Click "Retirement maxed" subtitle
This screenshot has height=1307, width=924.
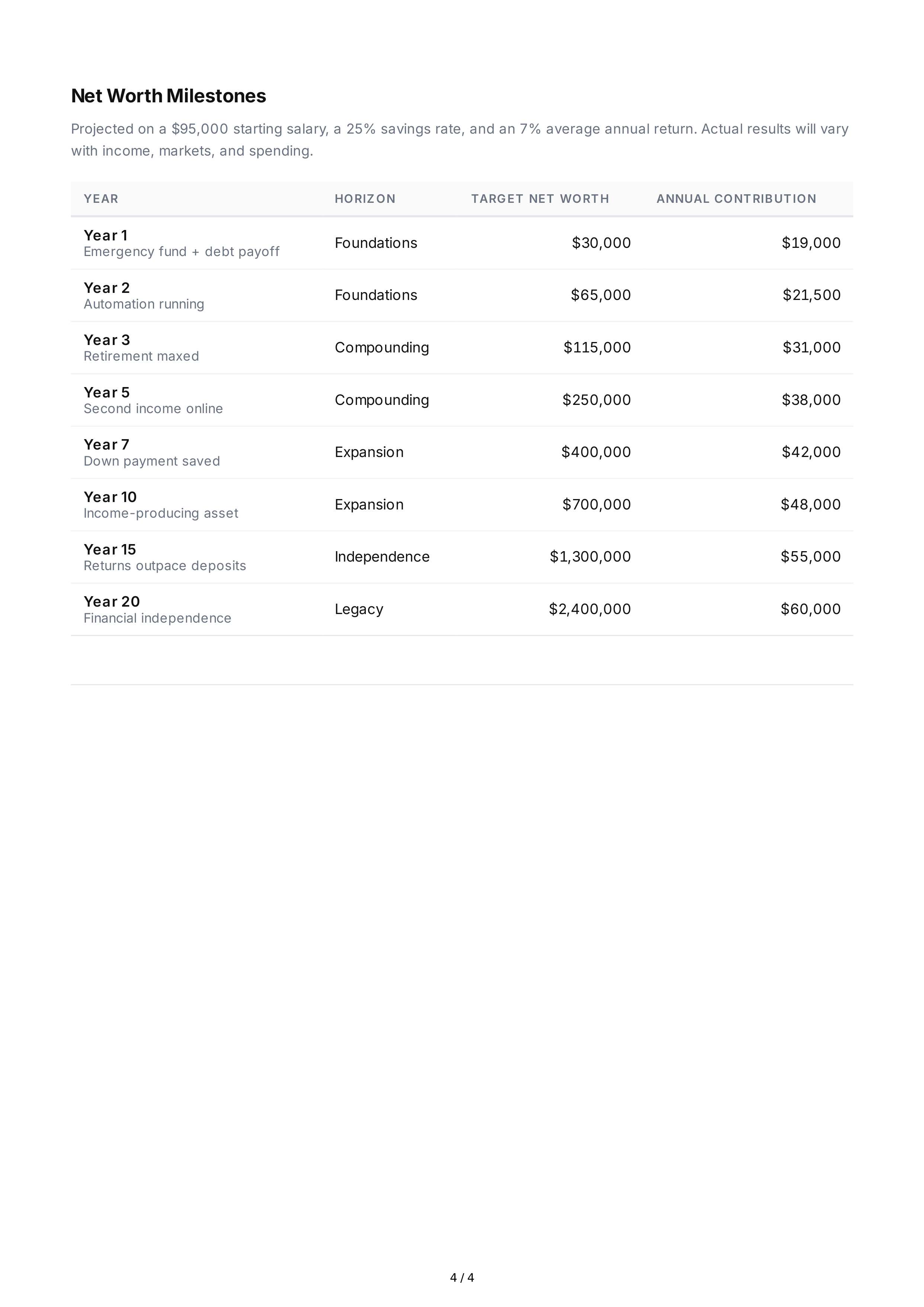tap(141, 357)
